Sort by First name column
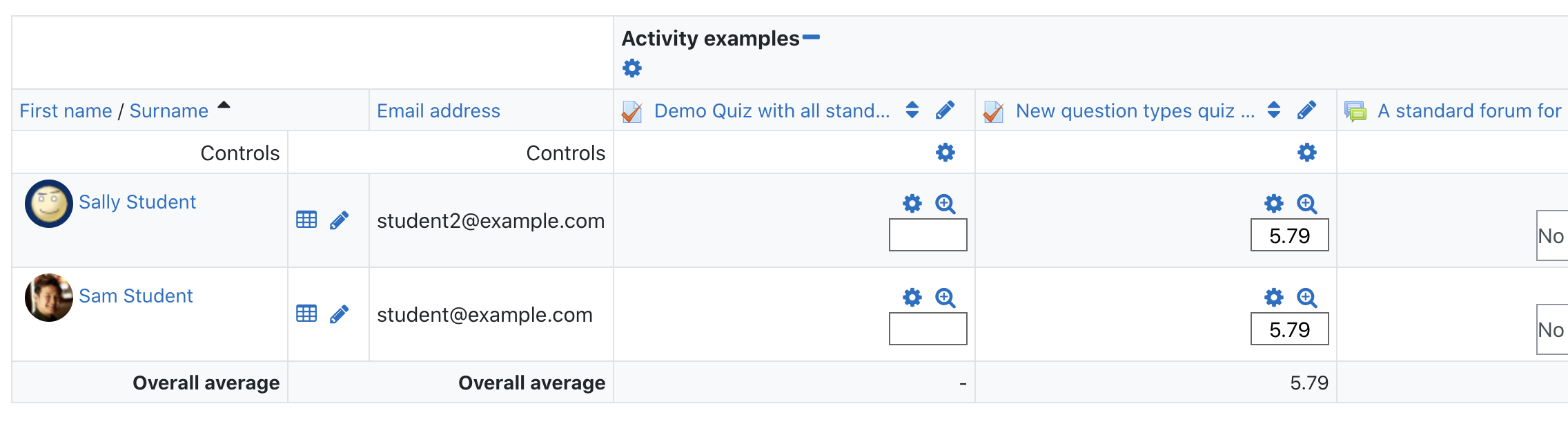 66,110
